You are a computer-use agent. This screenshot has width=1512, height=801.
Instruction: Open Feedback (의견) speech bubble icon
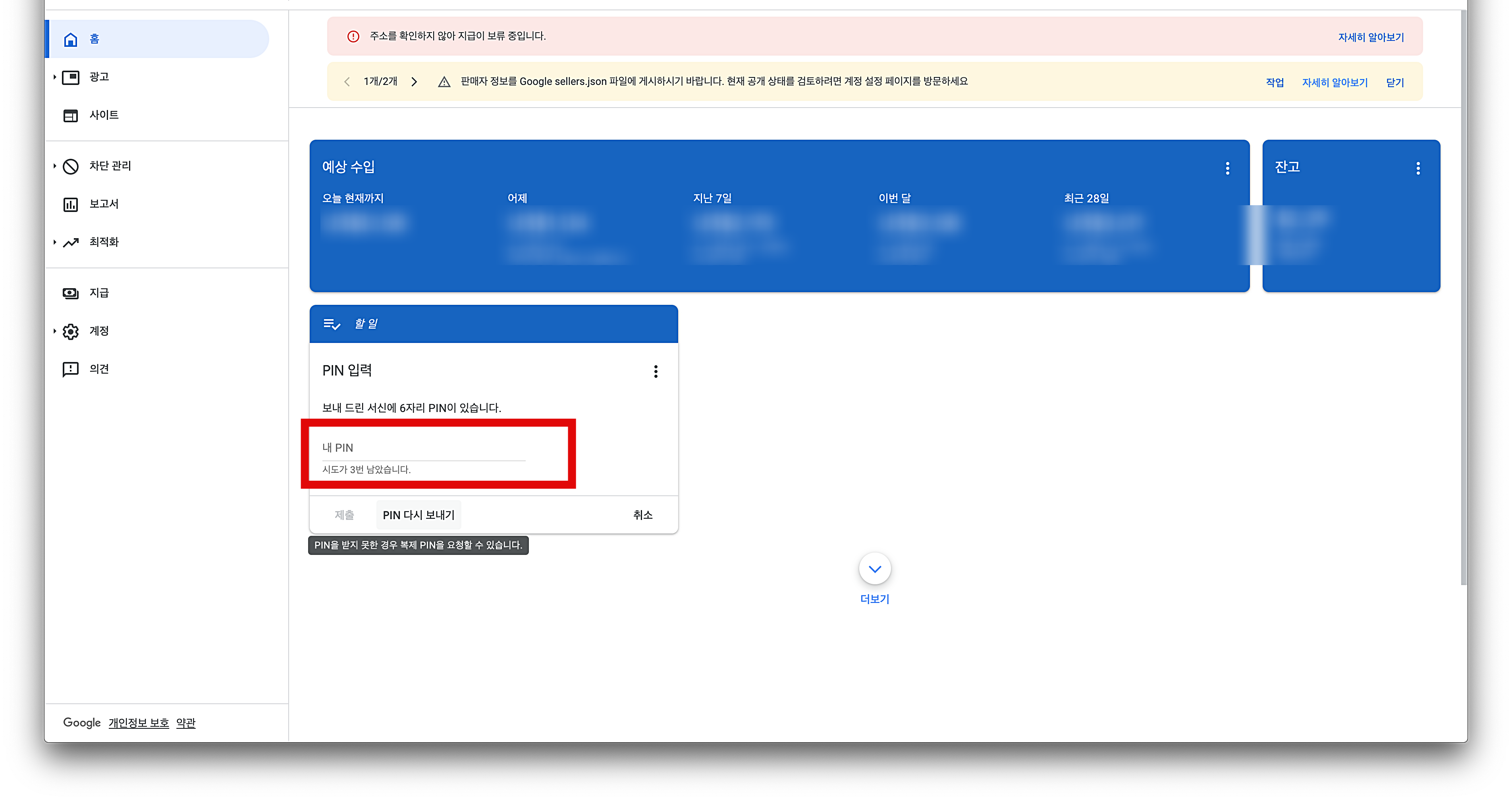[x=70, y=369]
